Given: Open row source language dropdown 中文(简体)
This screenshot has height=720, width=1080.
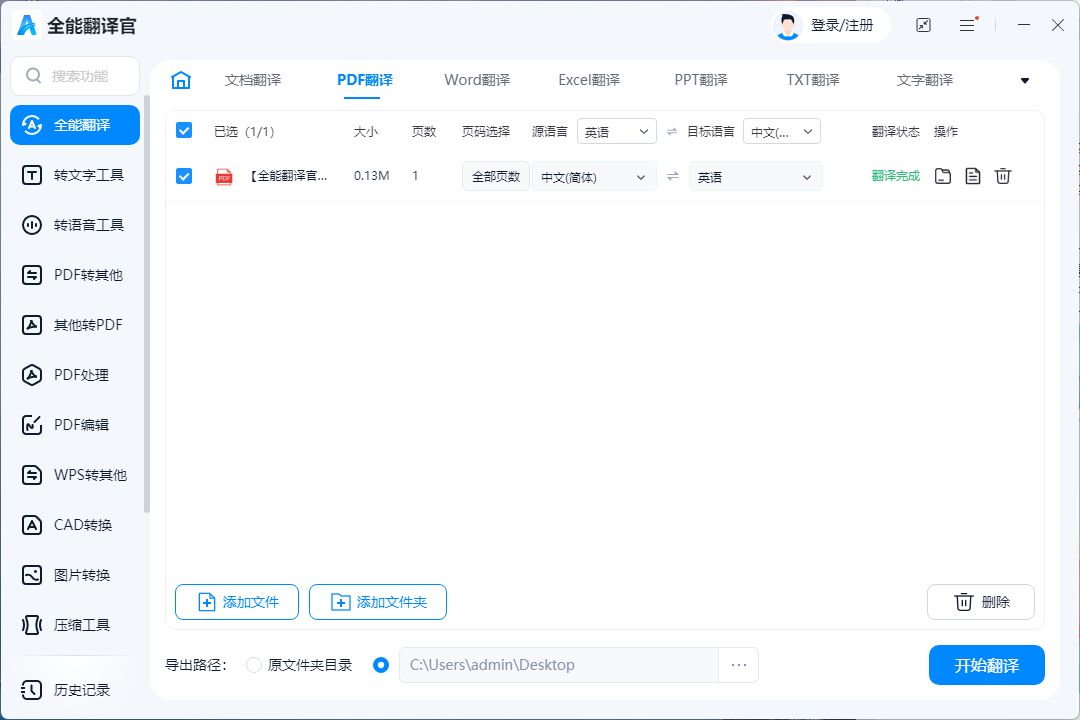Looking at the screenshot, I should click(x=594, y=177).
